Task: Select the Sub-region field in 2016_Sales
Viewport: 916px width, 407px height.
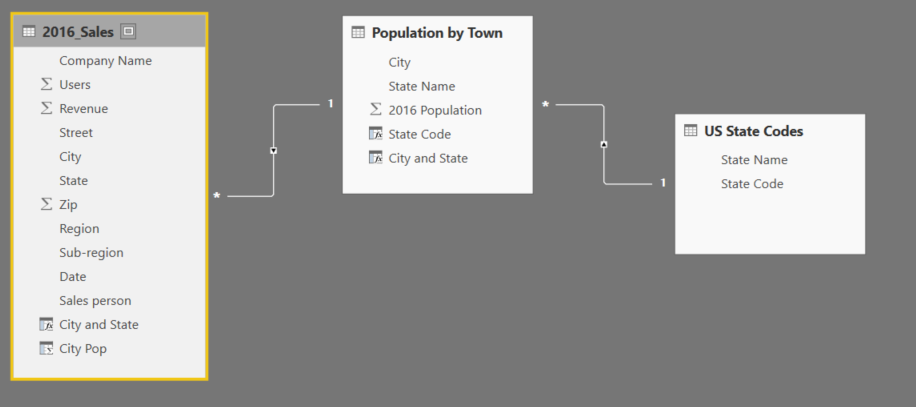Action: [91, 253]
